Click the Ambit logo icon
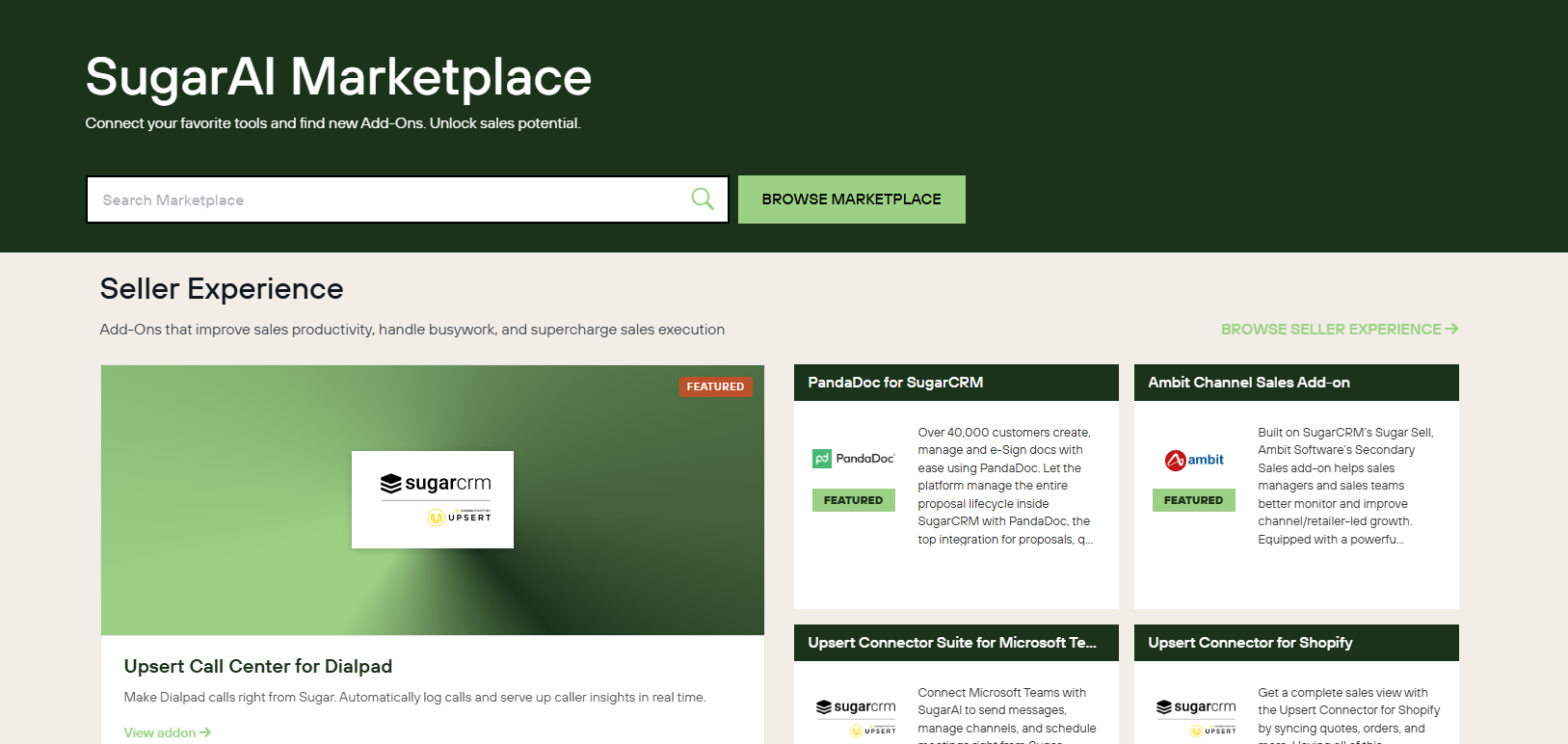1568x744 pixels. click(1194, 460)
